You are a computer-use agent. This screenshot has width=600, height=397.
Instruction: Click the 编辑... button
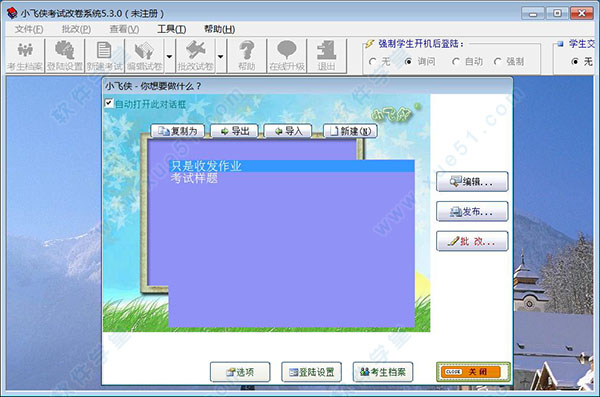coord(472,181)
